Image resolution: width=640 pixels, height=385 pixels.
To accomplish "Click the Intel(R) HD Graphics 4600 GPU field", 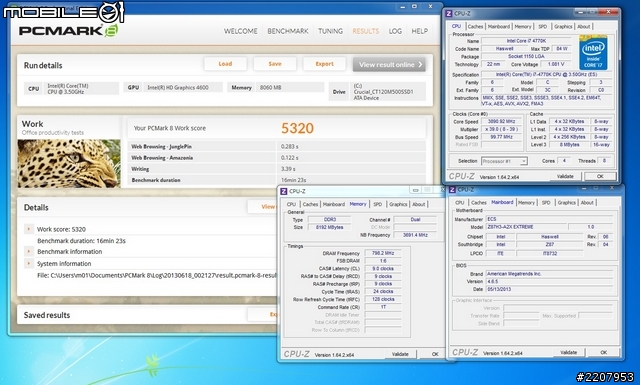I will pos(183,87).
